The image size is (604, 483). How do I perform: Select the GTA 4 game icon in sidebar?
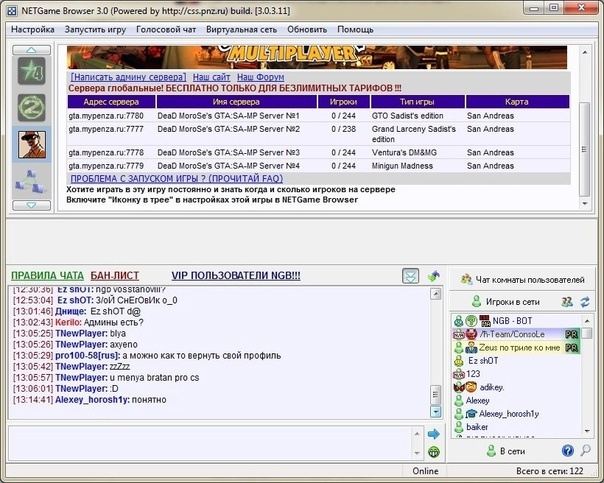tap(32, 71)
